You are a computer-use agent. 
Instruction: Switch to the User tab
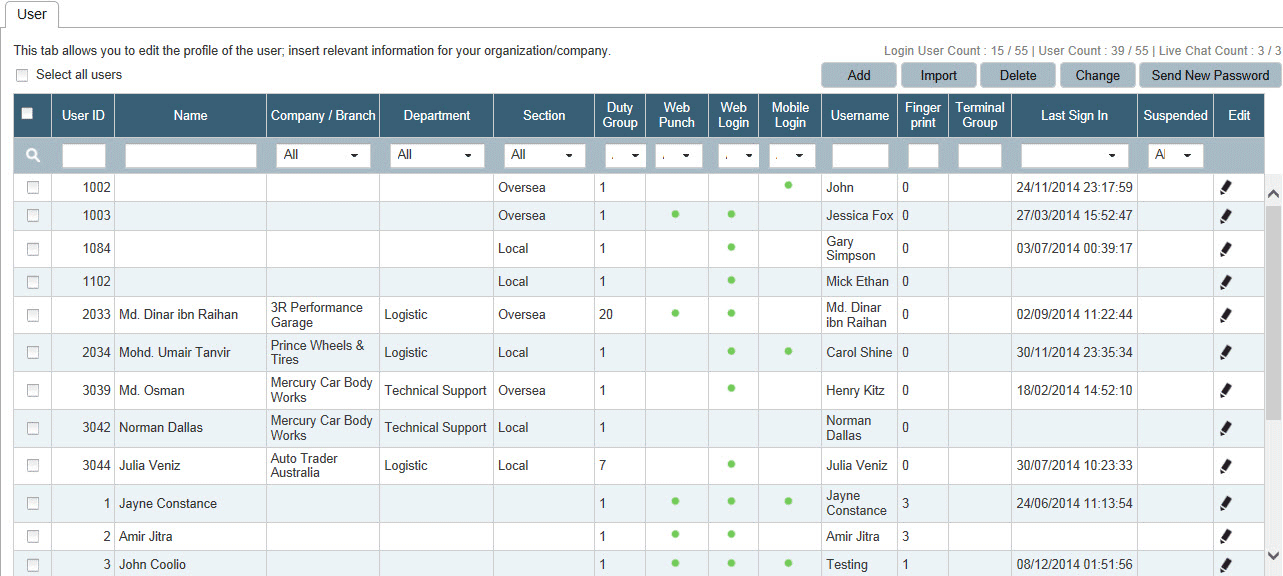32,14
